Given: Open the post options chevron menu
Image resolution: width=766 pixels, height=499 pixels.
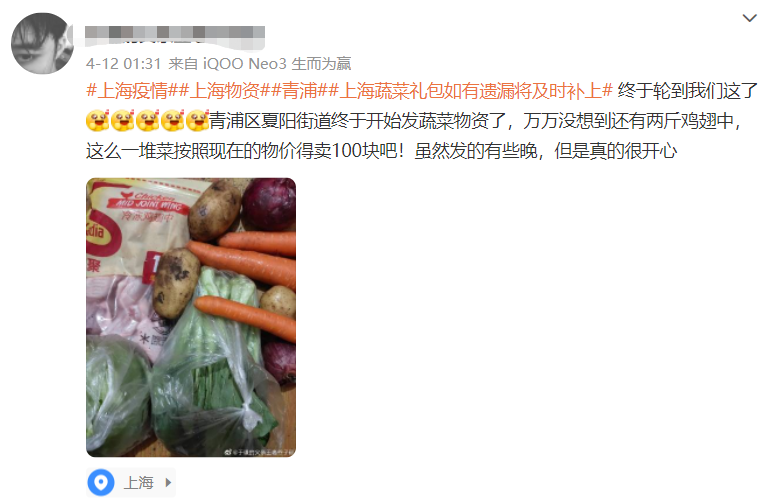Looking at the screenshot, I should pos(749,19).
